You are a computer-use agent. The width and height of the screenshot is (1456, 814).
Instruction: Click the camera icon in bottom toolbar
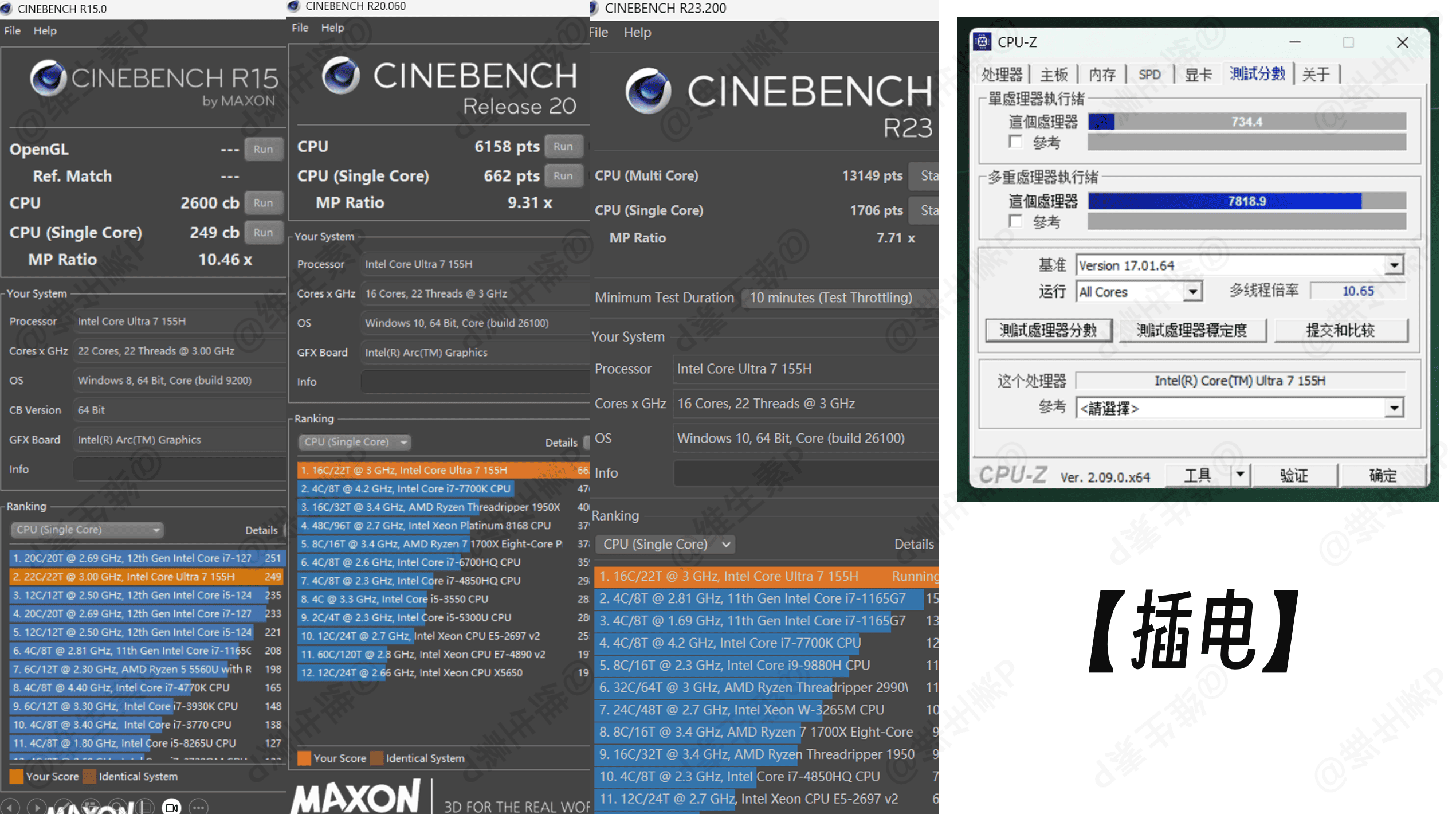(x=171, y=808)
